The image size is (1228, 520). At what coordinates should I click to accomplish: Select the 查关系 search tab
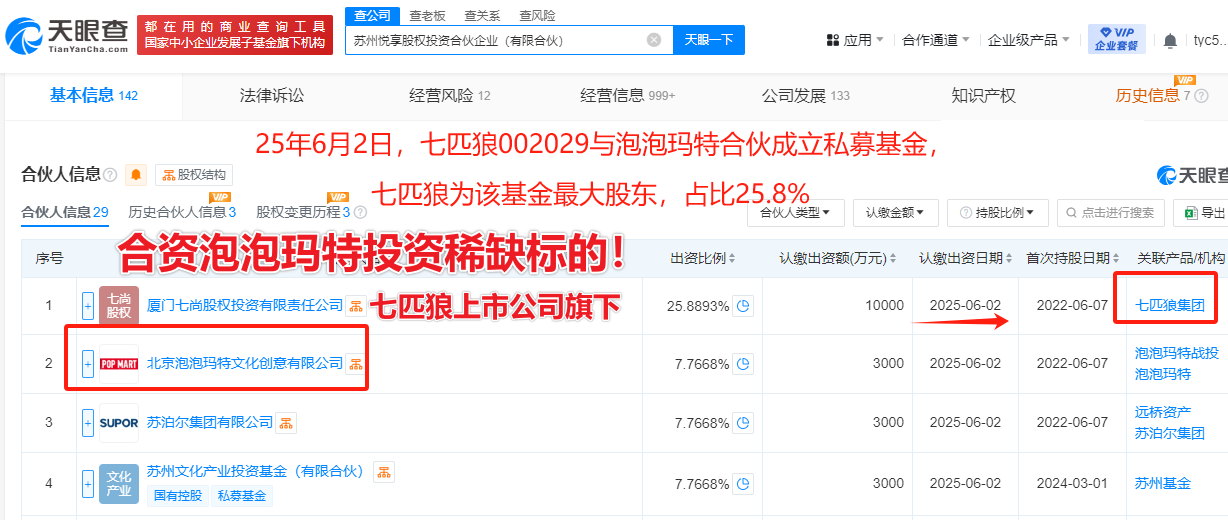(x=482, y=15)
